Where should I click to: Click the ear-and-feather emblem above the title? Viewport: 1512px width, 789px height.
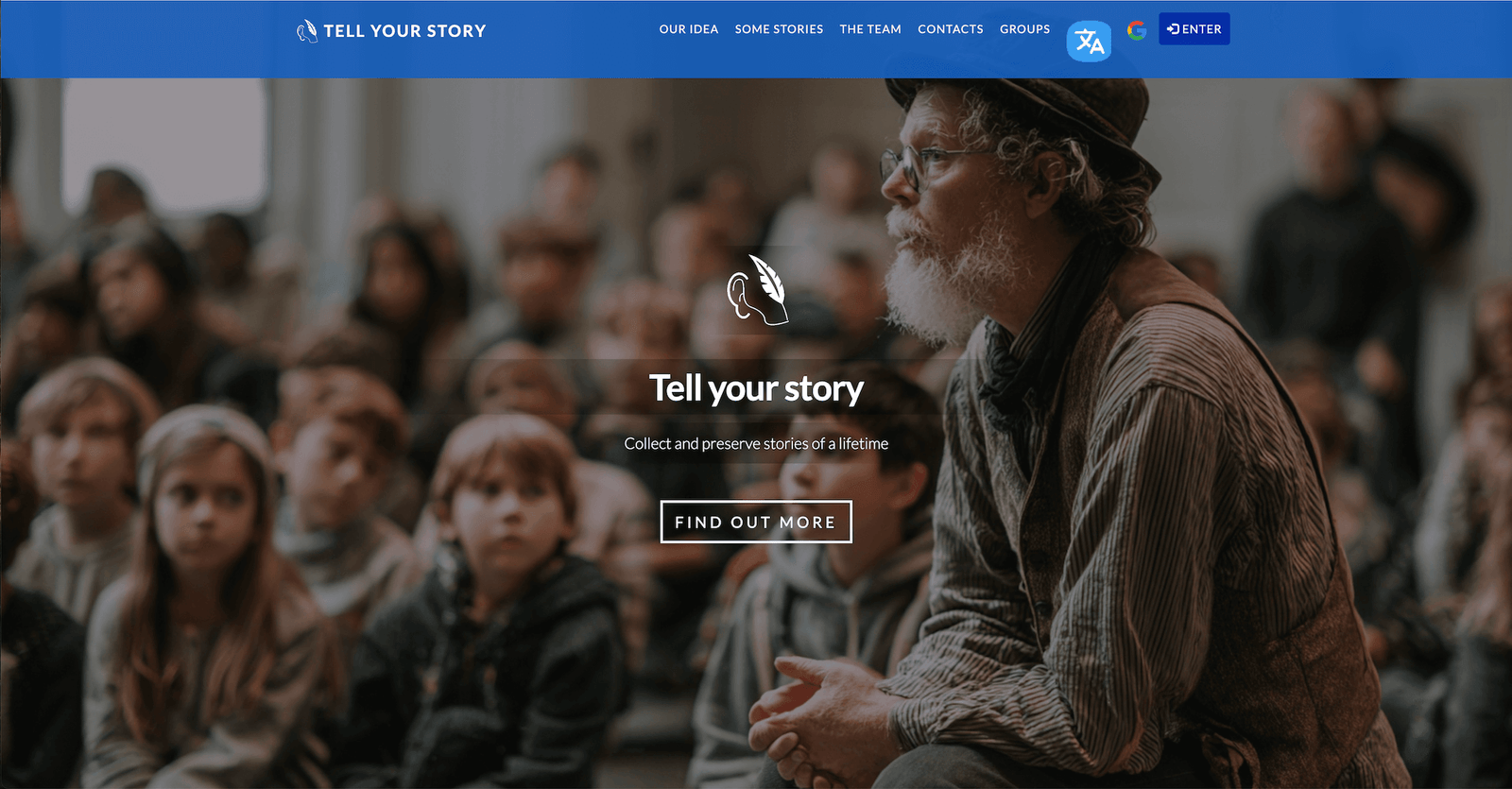point(758,289)
